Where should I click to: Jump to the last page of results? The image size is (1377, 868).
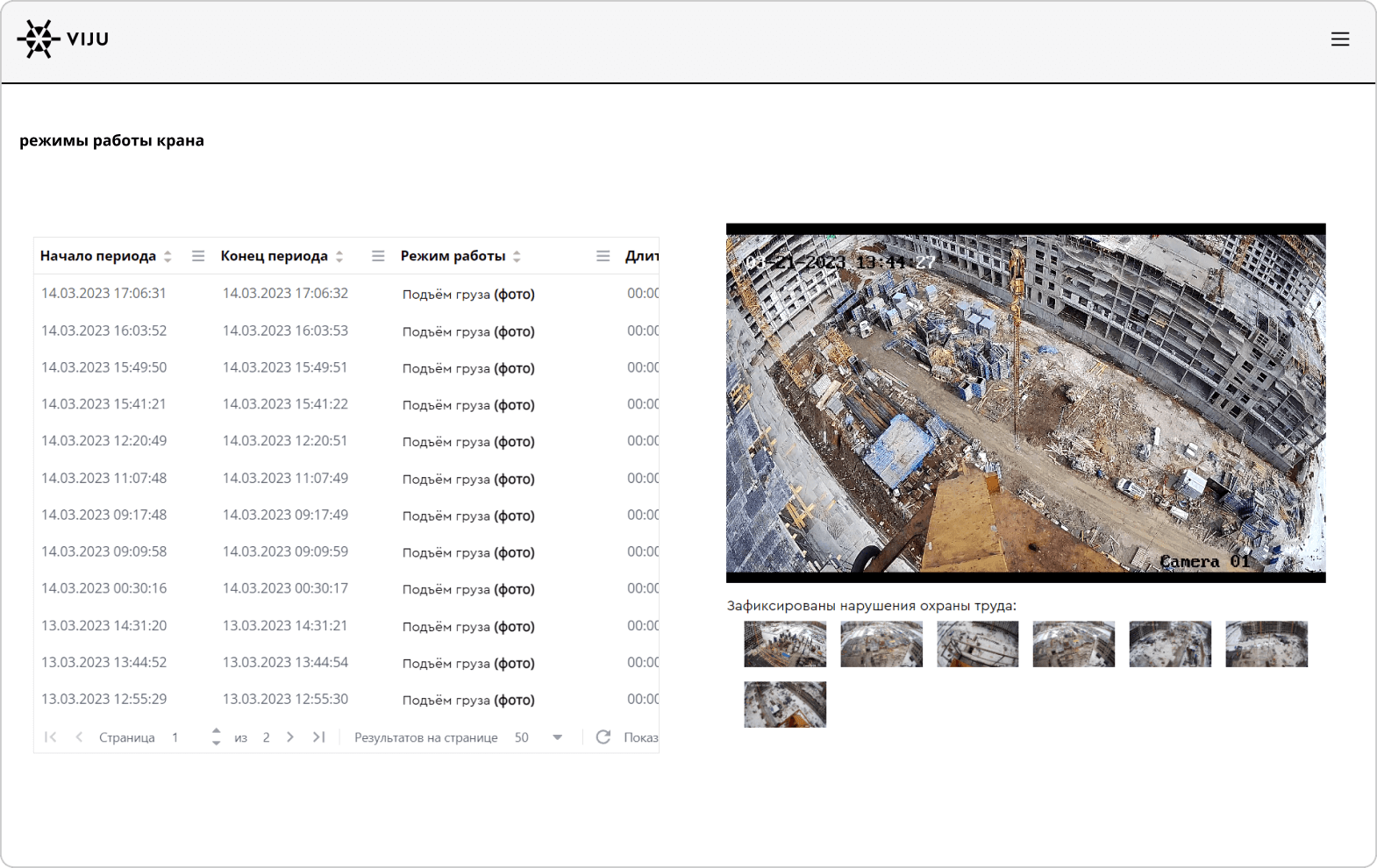(x=319, y=737)
